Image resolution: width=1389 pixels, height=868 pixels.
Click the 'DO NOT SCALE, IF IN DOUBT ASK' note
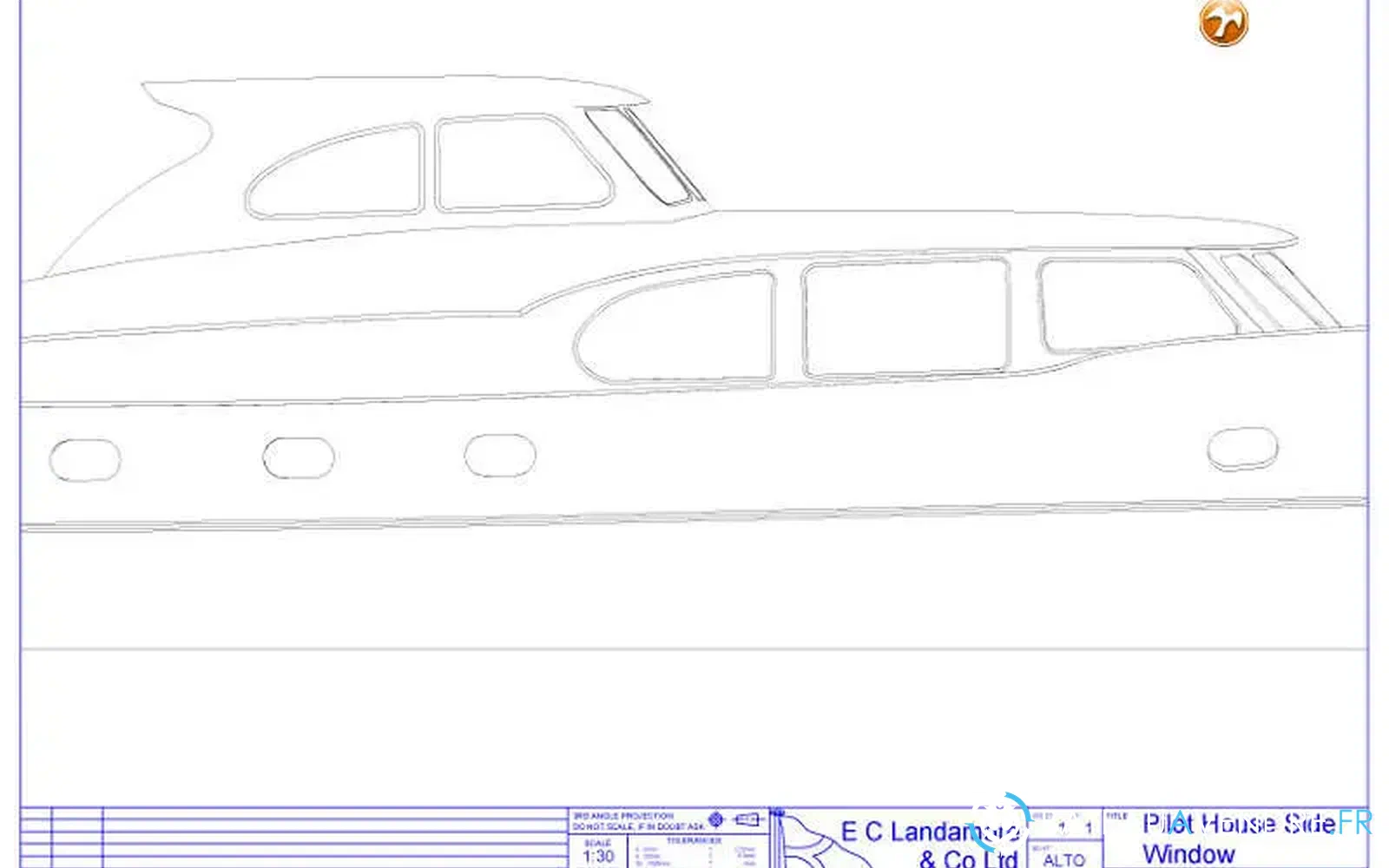[638, 826]
